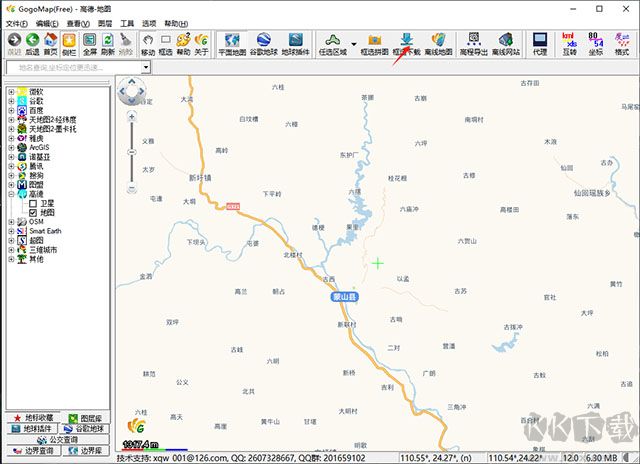Click the Refresh (刷新) toolbar icon

point(108,44)
